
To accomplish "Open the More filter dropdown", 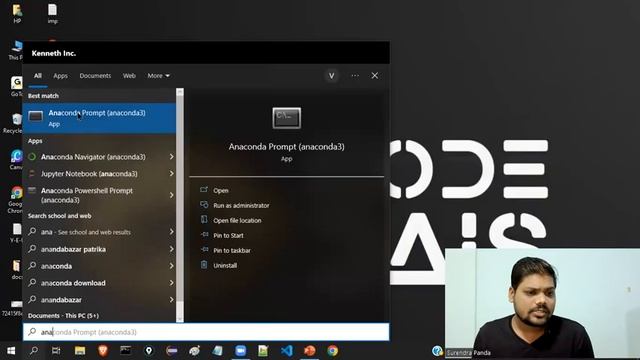I will (158, 76).
